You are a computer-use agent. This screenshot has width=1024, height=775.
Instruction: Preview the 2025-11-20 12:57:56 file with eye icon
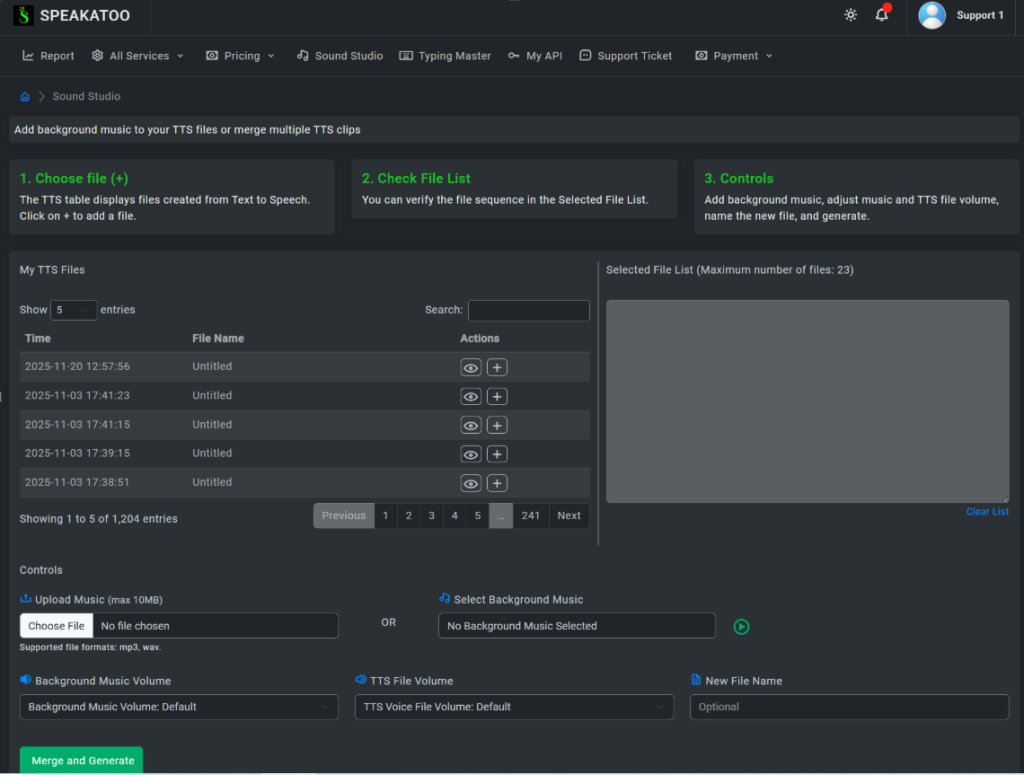click(471, 368)
